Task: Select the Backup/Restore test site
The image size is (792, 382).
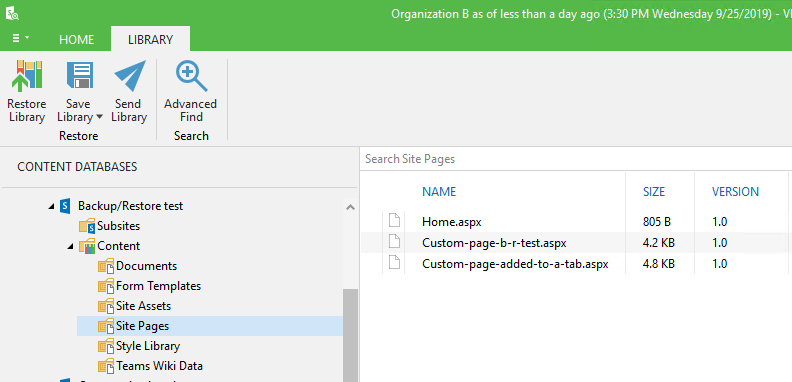Action: coord(130,206)
